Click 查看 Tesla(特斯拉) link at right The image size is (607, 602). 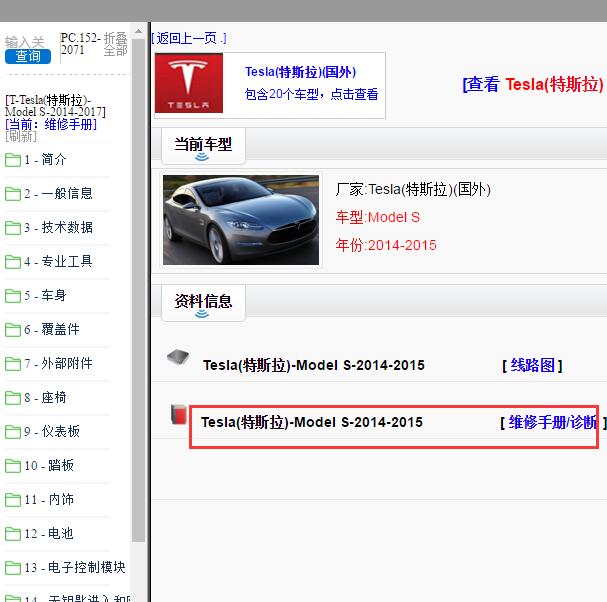click(x=534, y=84)
